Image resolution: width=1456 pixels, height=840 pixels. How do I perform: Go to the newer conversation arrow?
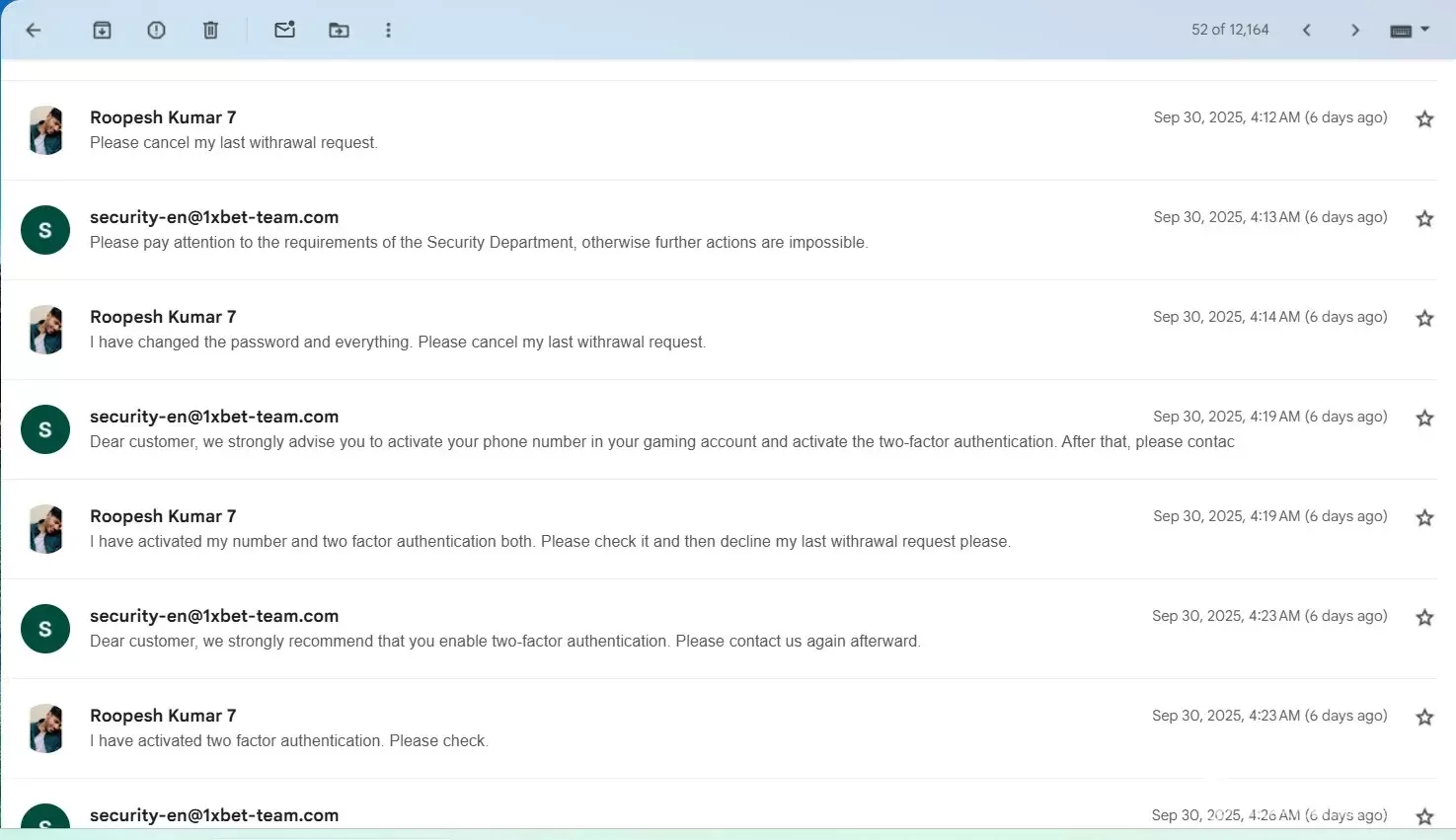click(x=1307, y=31)
